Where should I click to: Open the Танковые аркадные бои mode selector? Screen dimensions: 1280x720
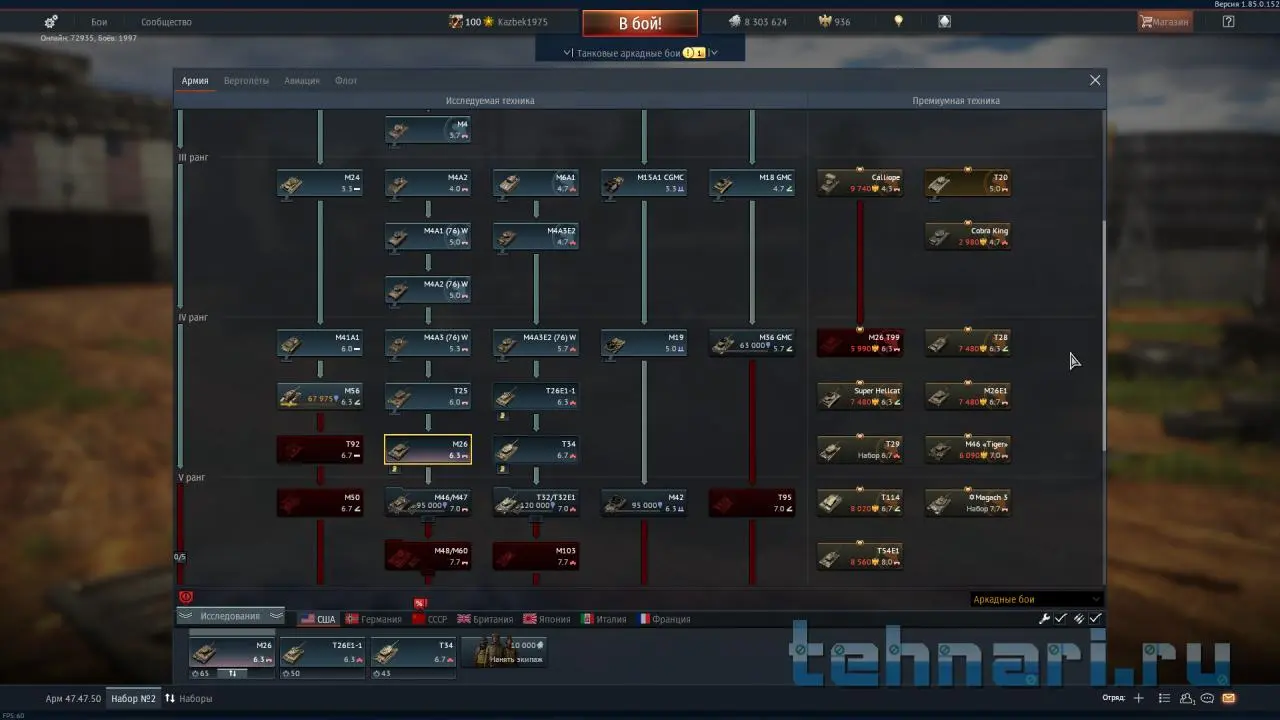640,52
